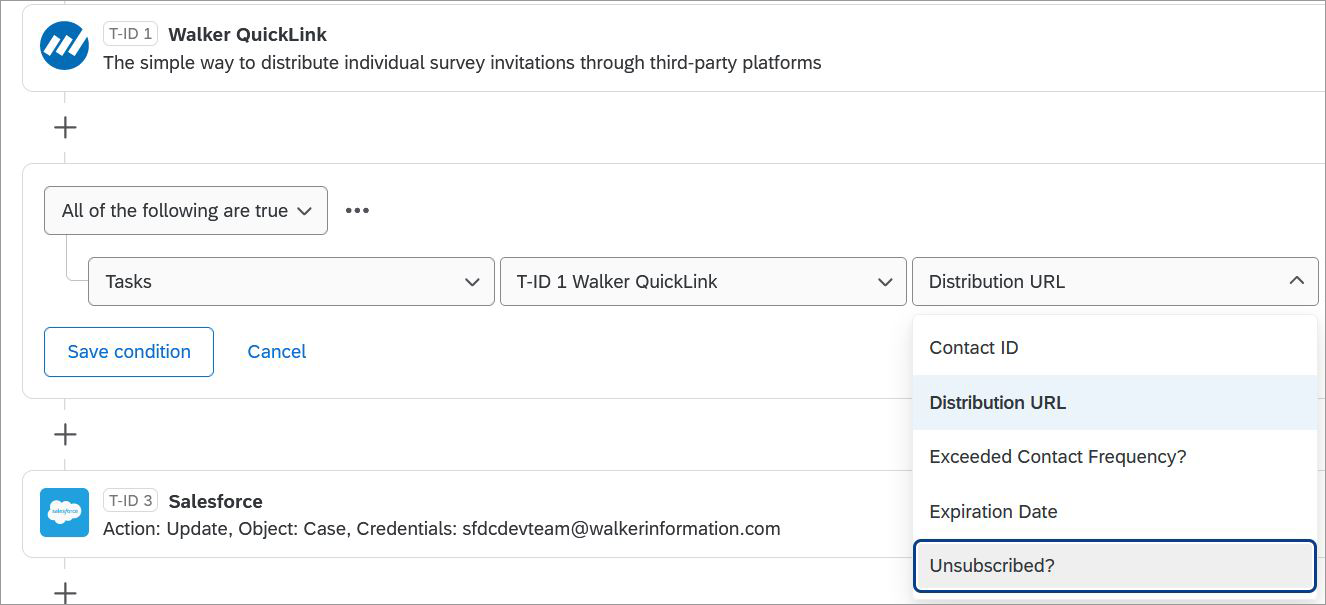Click the Salesforce cloud logo icon
The width and height of the screenshot is (1326, 605).
pyautogui.click(x=65, y=512)
